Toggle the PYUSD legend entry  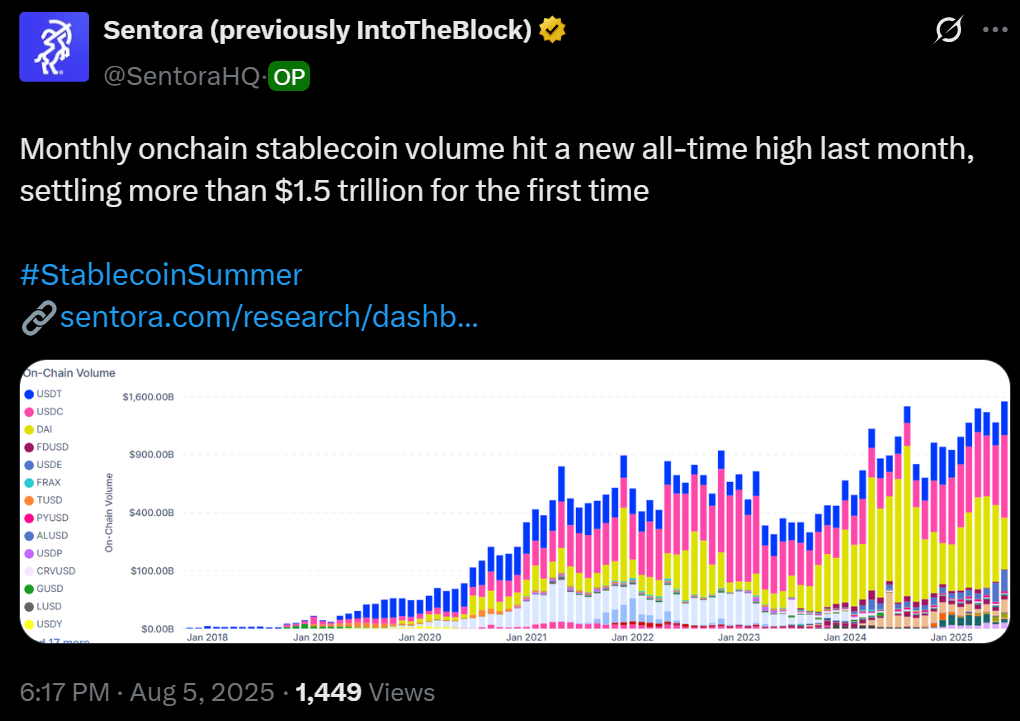coord(46,518)
